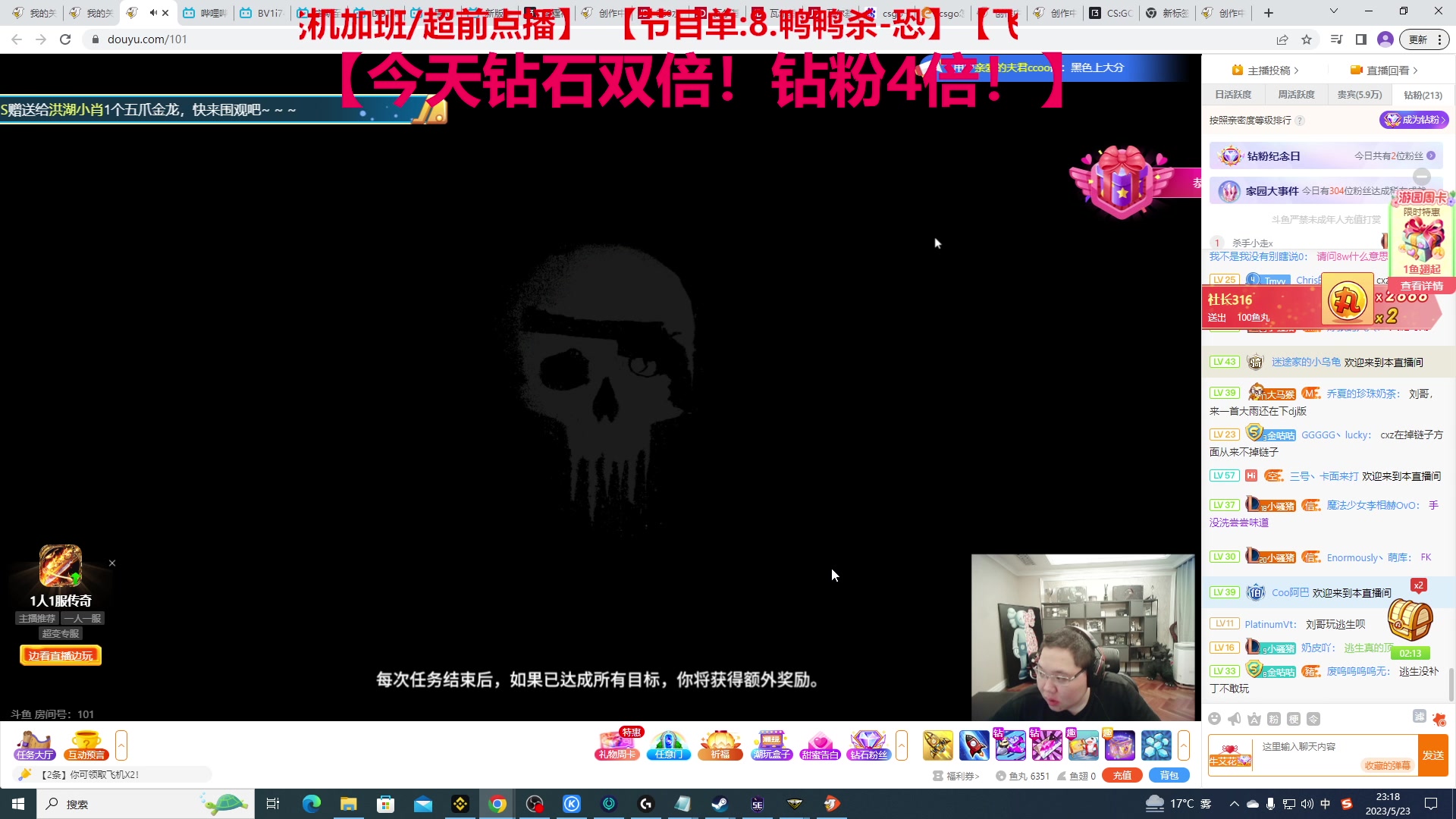Toggle the browser side panel
The image size is (1456, 819).
point(1361,39)
